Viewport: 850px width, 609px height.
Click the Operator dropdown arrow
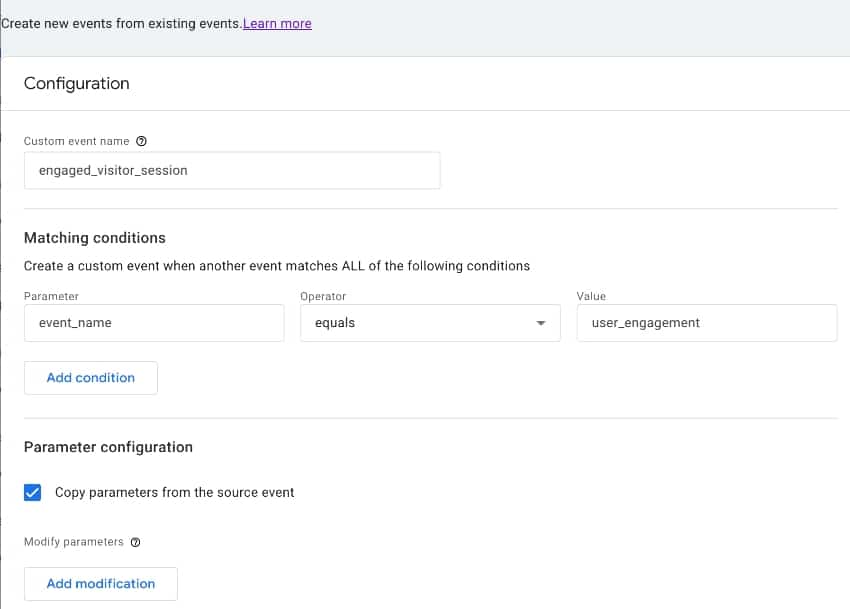point(541,323)
